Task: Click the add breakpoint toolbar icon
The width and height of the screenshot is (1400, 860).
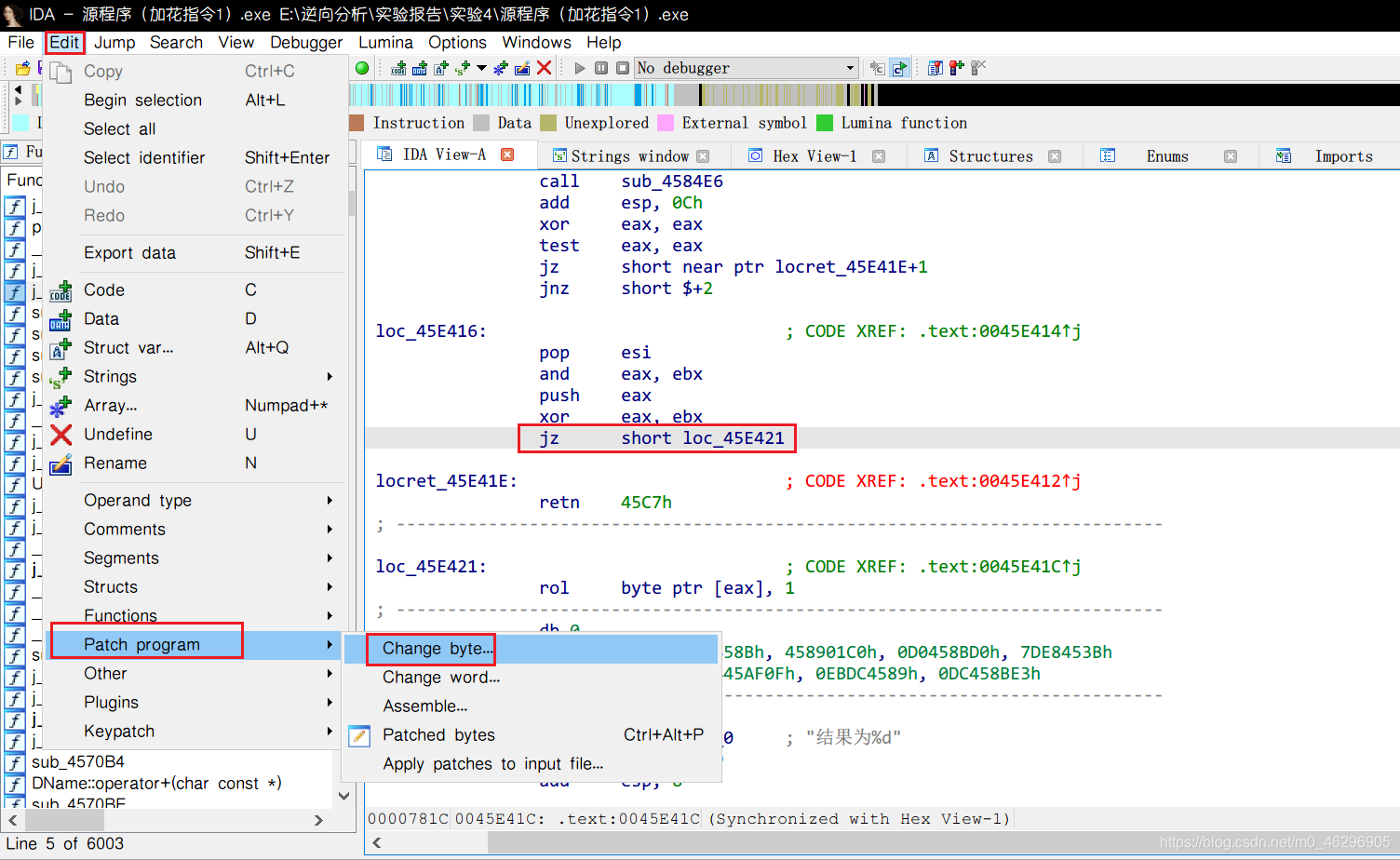Action: [957, 68]
